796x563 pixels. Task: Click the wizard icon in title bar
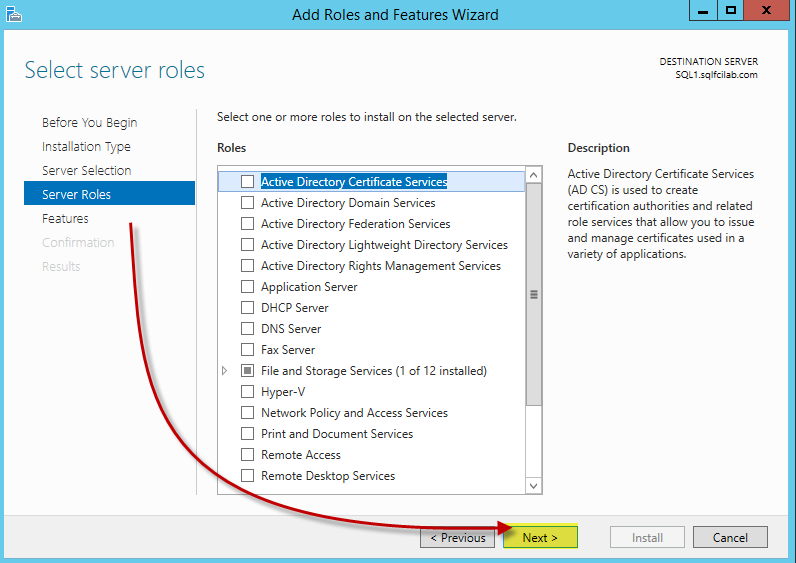pos(14,14)
